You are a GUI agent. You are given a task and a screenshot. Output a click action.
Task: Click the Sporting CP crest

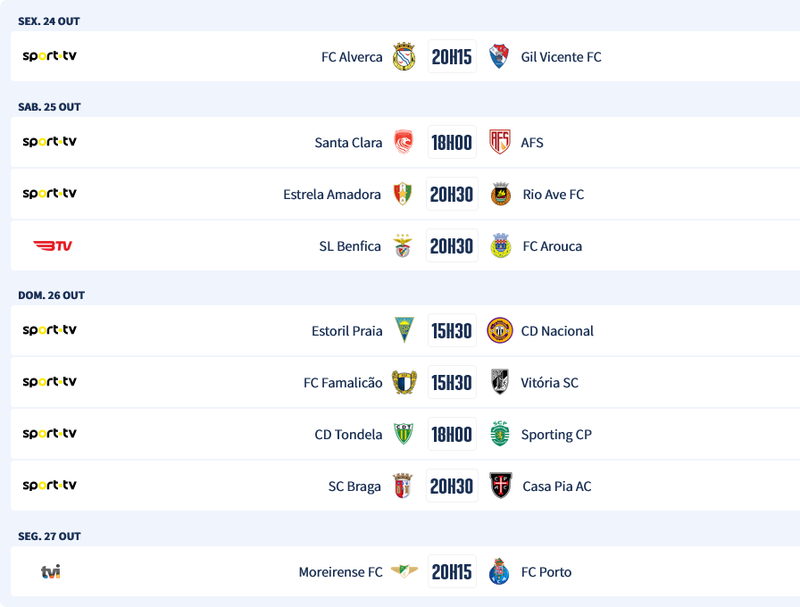[x=500, y=434]
